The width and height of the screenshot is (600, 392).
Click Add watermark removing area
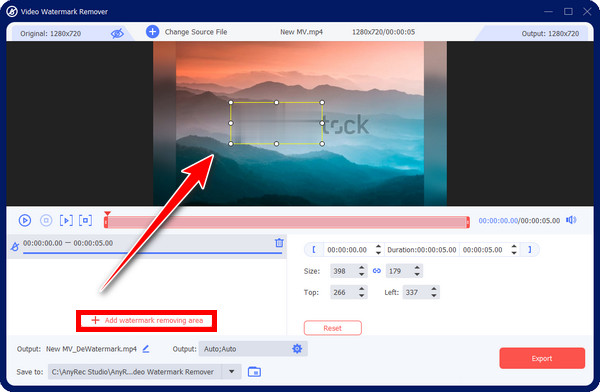[147, 321]
